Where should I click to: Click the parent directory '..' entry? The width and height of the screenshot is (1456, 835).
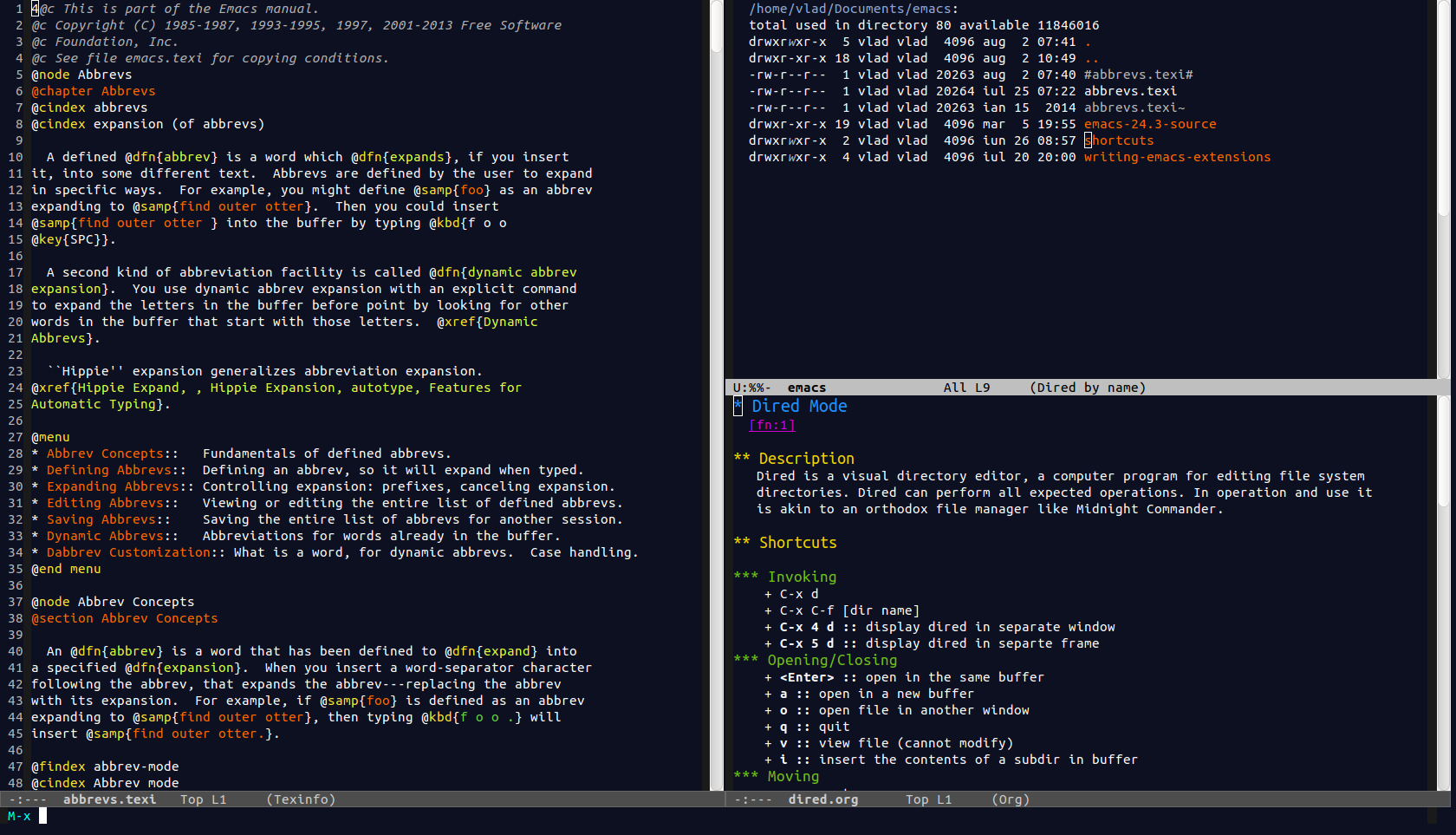click(1091, 58)
